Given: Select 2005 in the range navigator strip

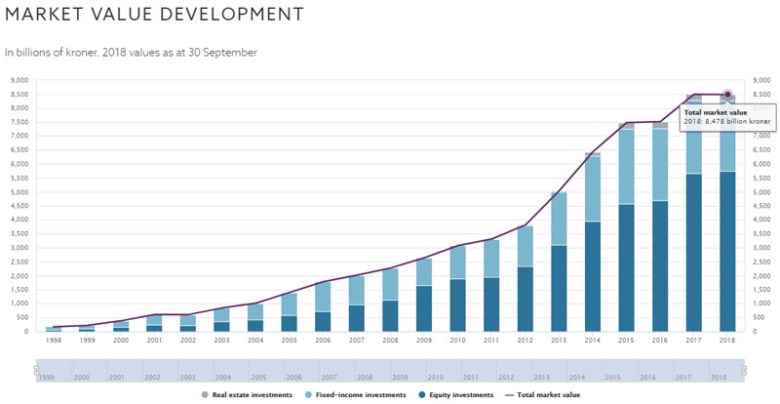Looking at the screenshot, I should 256,378.
